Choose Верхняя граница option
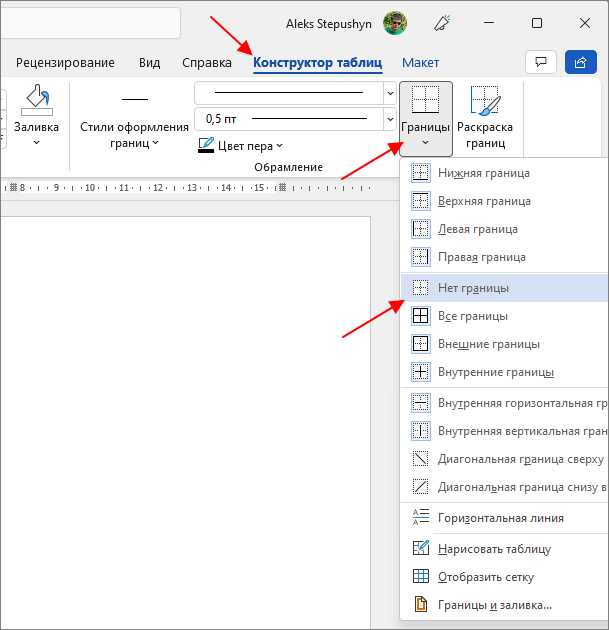The image size is (609, 630). (505, 201)
